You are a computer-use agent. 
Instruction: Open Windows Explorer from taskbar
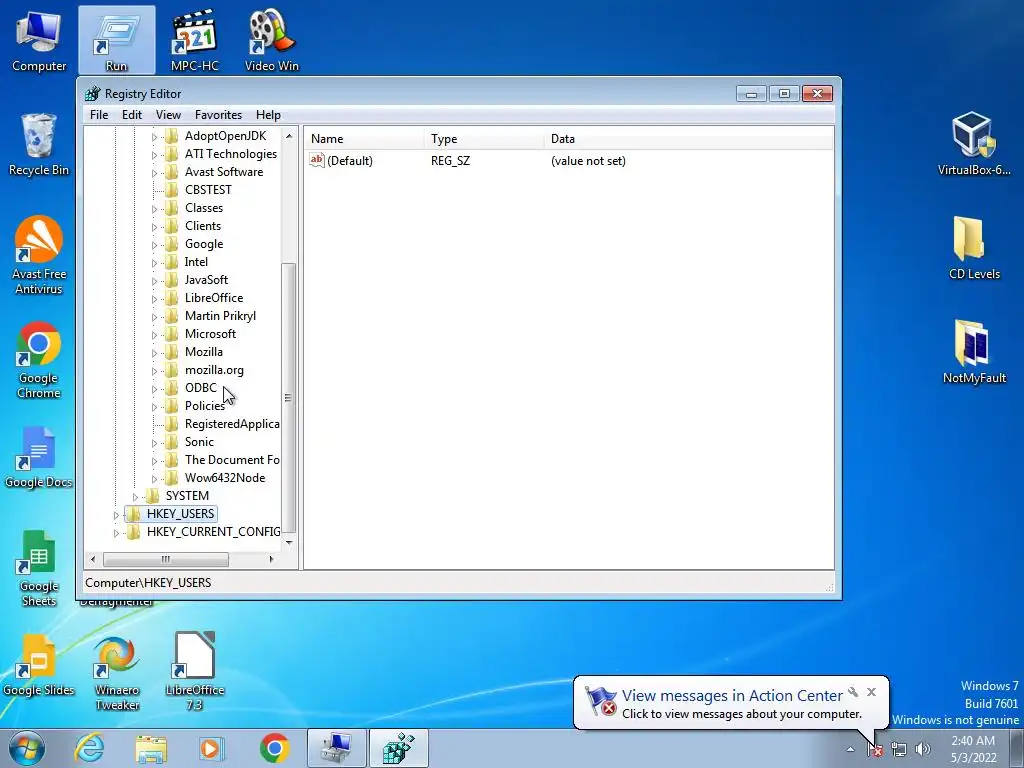pyautogui.click(x=151, y=748)
